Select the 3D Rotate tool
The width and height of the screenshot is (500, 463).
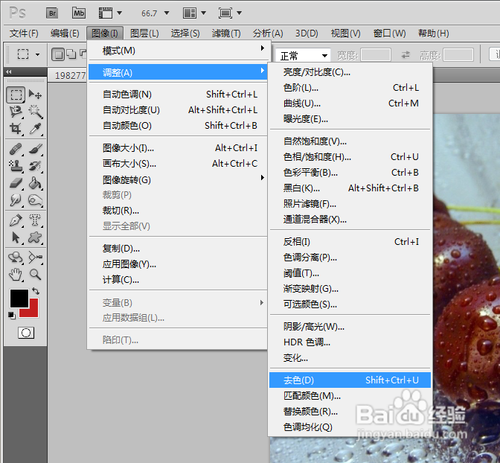[15, 257]
